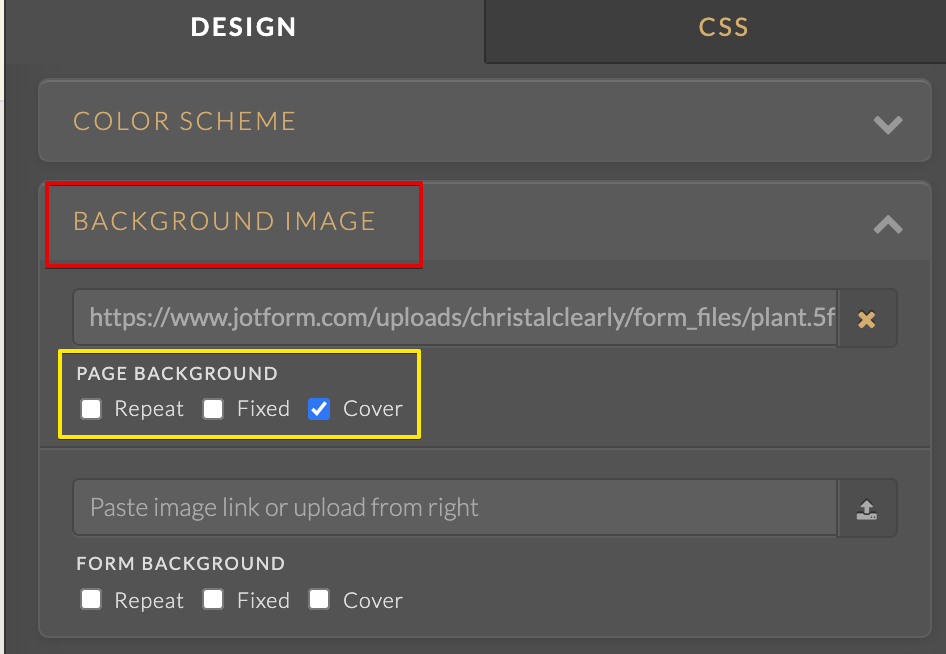Click the Background Image section title
This screenshot has width=946, height=654.
(225, 221)
